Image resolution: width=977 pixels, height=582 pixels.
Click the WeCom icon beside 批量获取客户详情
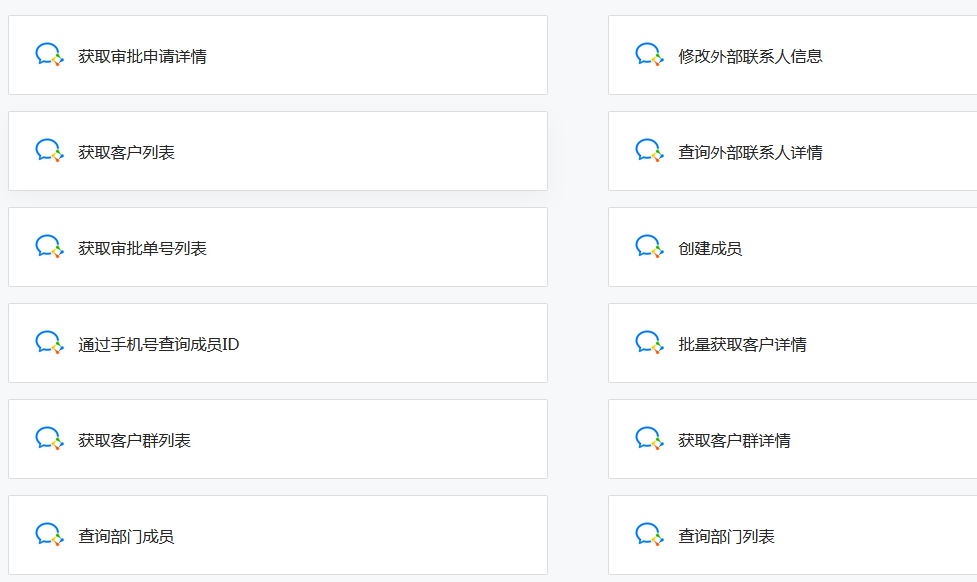point(649,343)
